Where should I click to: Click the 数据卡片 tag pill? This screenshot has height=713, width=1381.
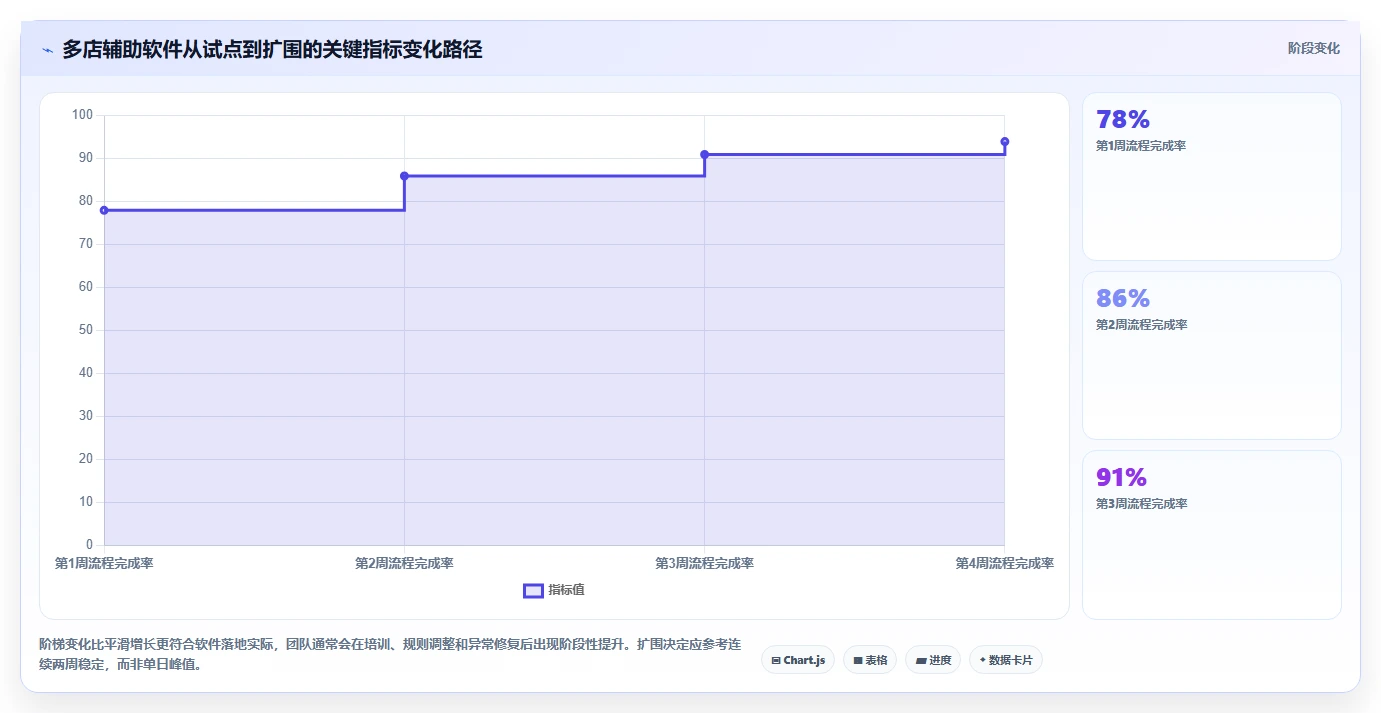(x=1006, y=660)
